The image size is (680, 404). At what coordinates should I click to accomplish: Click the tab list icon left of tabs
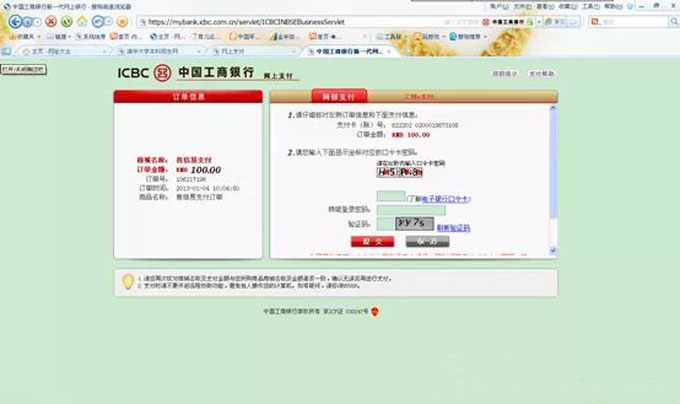(6, 51)
